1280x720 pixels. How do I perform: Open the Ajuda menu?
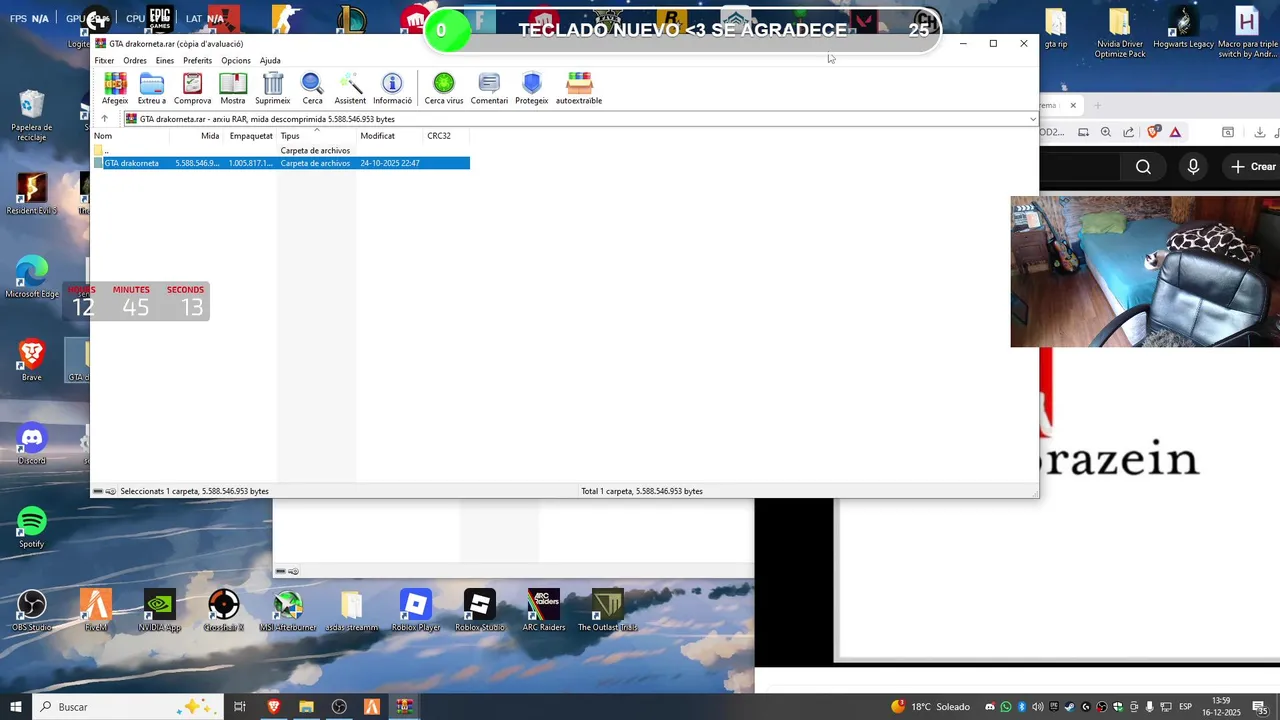coord(270,60)
